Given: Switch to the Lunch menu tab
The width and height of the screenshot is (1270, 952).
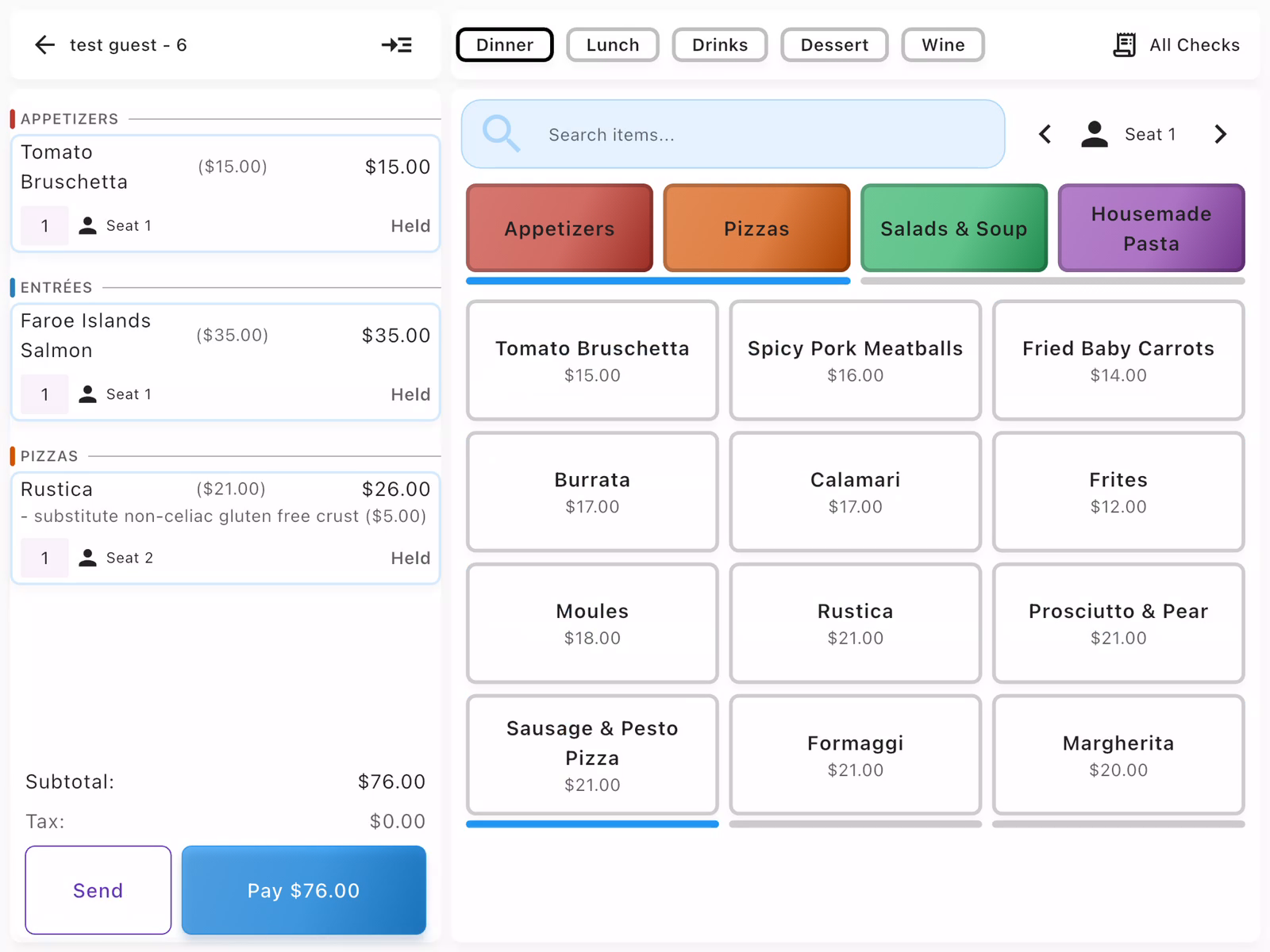Looking at the screenshot, I should [612, 45].
